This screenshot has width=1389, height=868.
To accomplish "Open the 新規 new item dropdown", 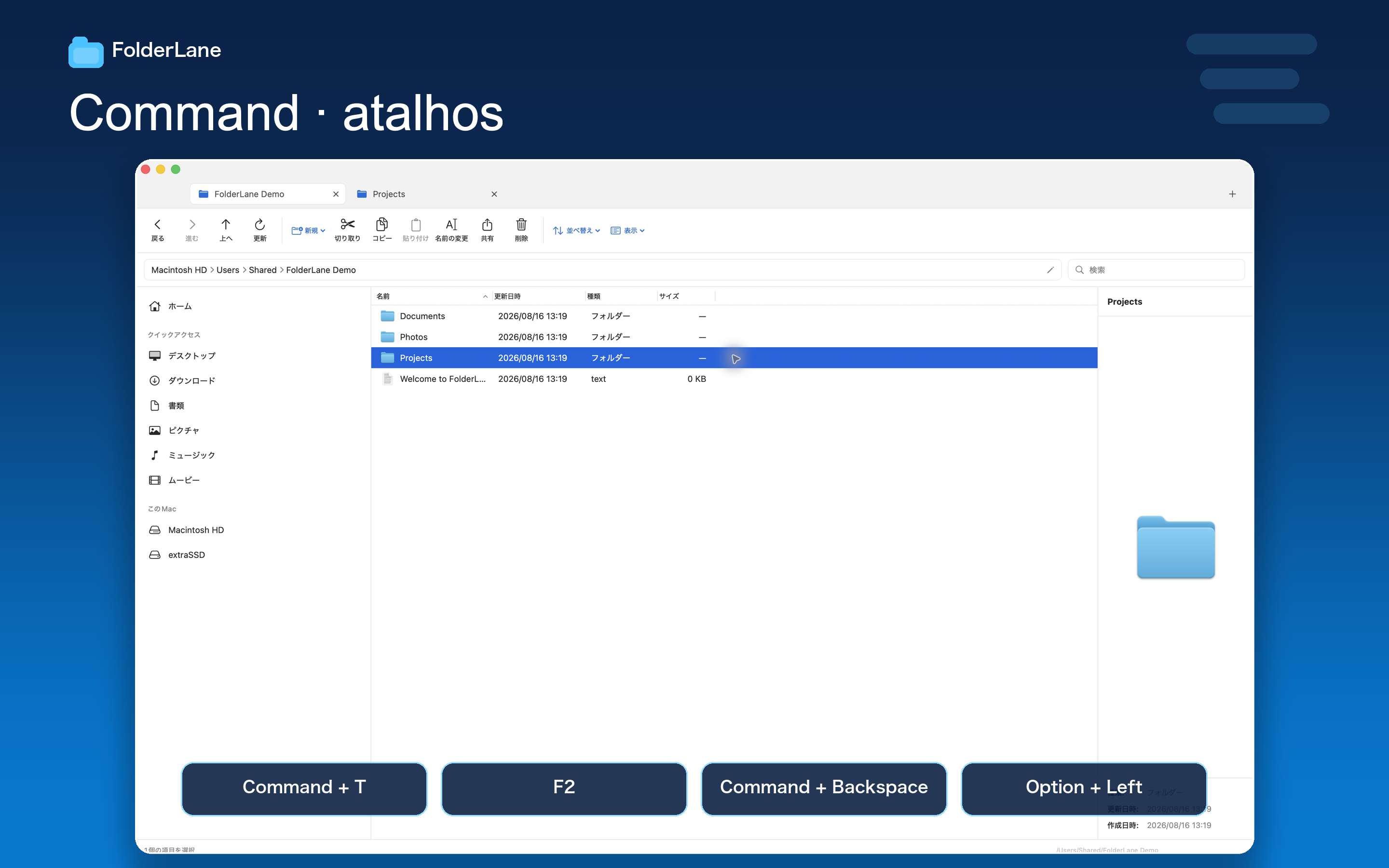I will (x=308, y=230).
